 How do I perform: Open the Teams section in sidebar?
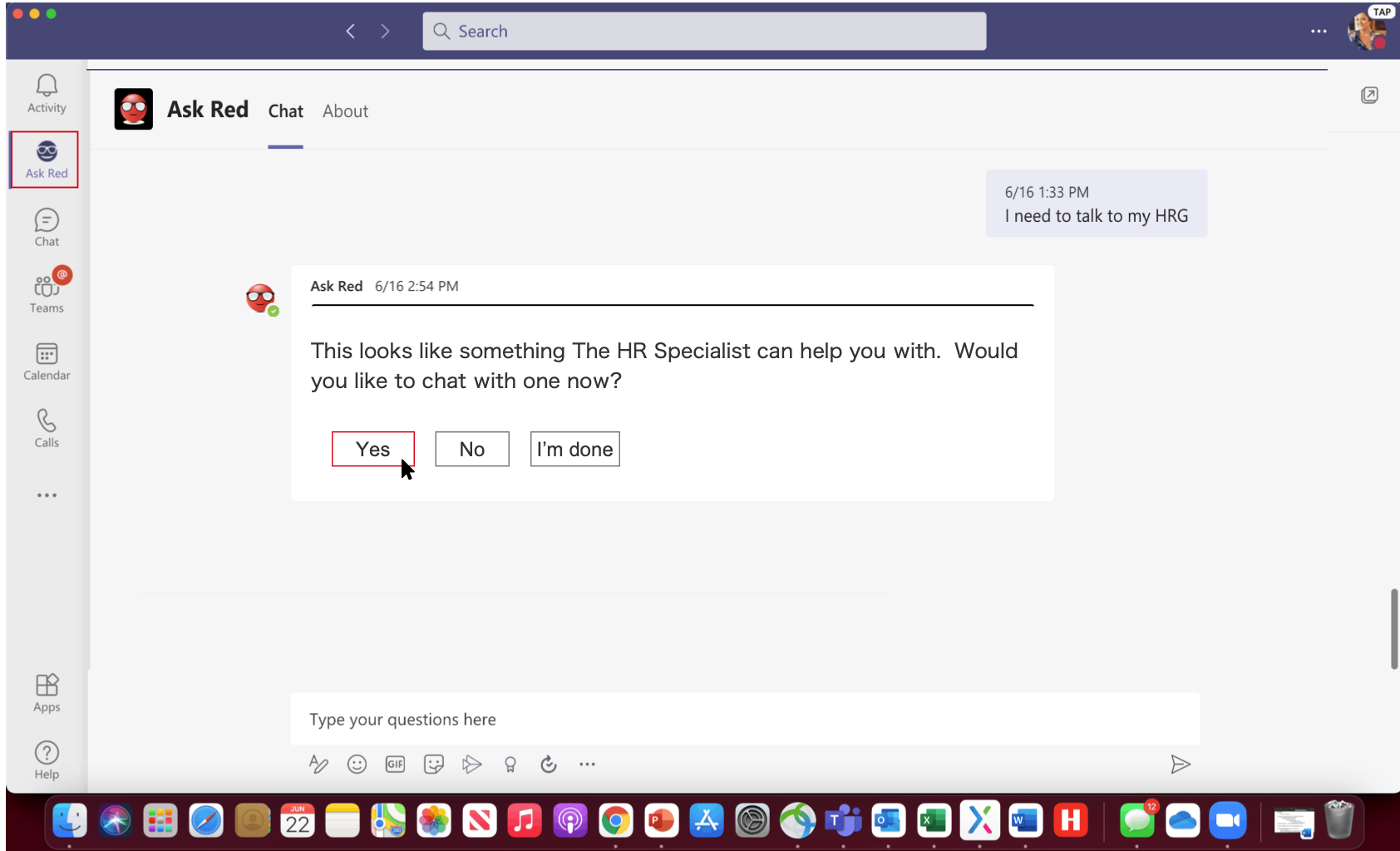[x=47, y=294]
